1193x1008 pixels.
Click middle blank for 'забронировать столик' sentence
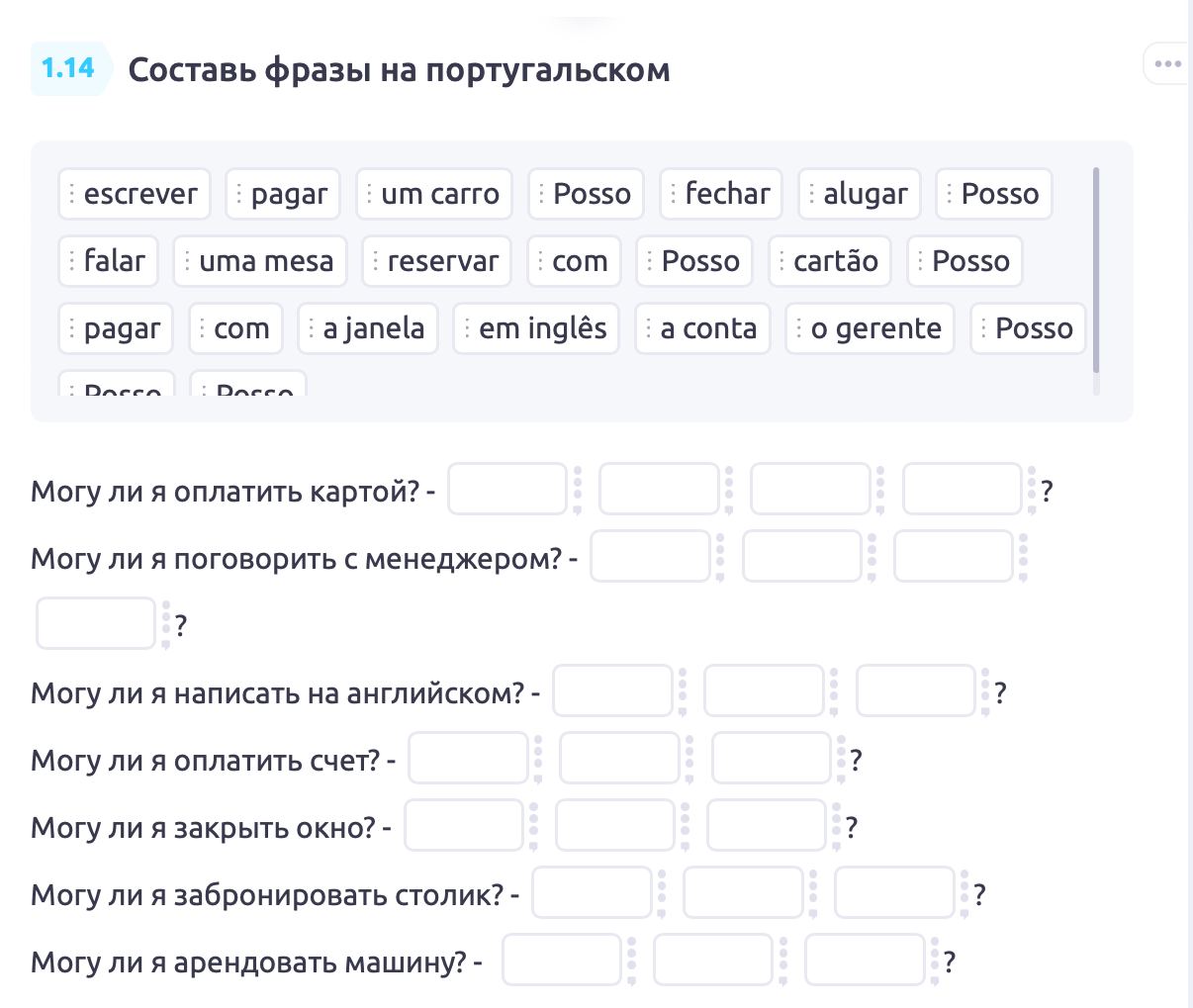point(743,892)
